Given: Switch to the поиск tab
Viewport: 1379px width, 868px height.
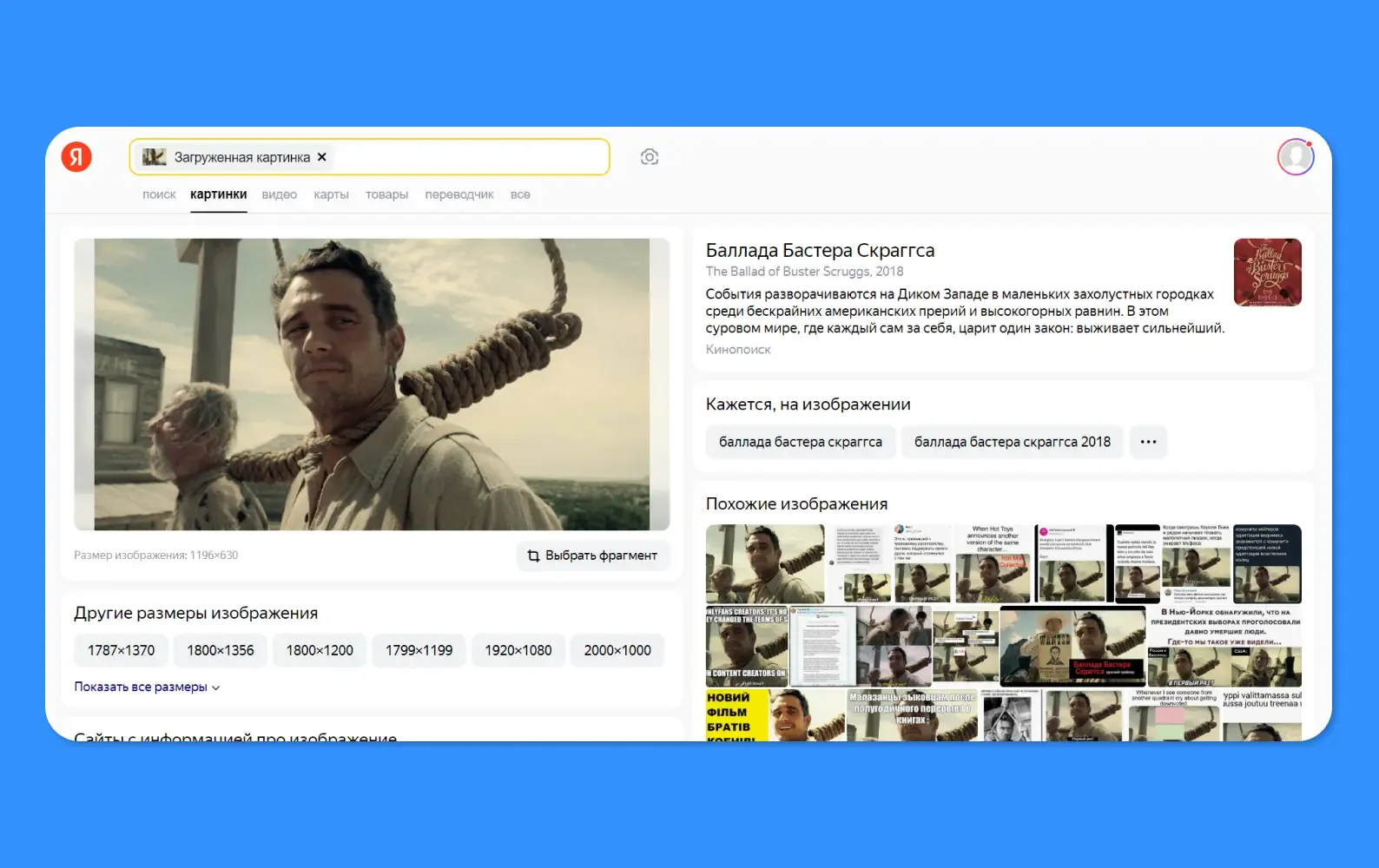Looking at the screenshot, I should click(159, 194).
